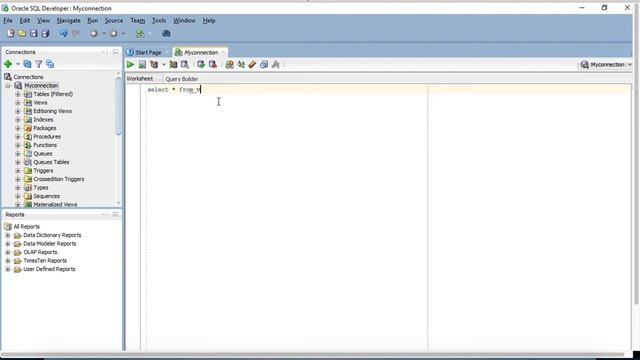Image resolution: width=640 pixels, height=360 pixels.
Task: Click the Commit icon in worksheet toolbar
Action: [201, 64]
